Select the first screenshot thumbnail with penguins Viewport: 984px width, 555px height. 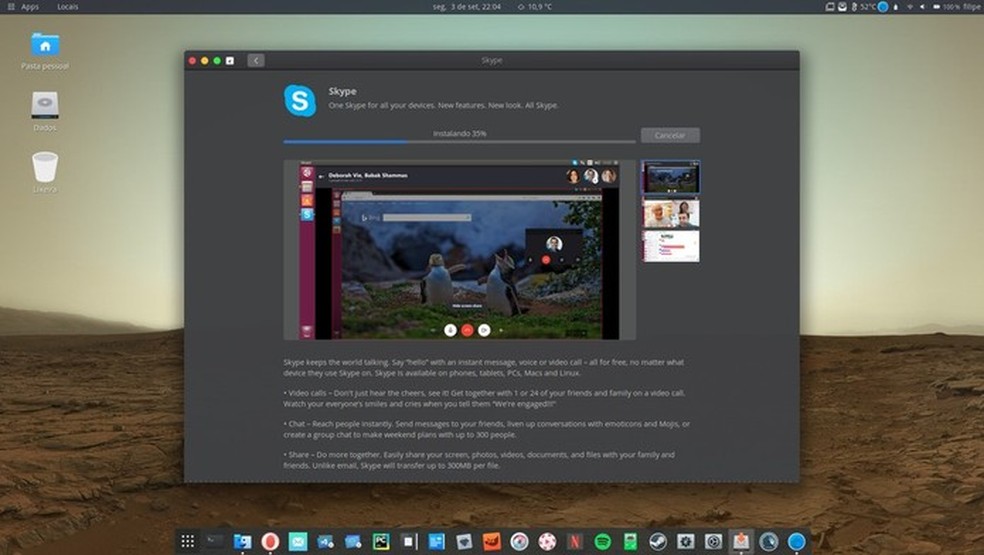(x=670, y=177)
